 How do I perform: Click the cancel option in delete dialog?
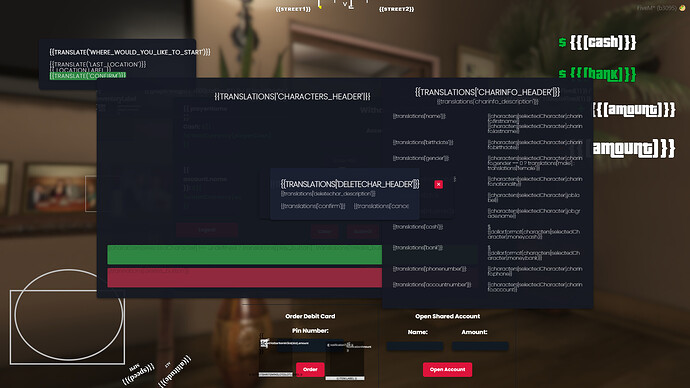tap(381, 206)
